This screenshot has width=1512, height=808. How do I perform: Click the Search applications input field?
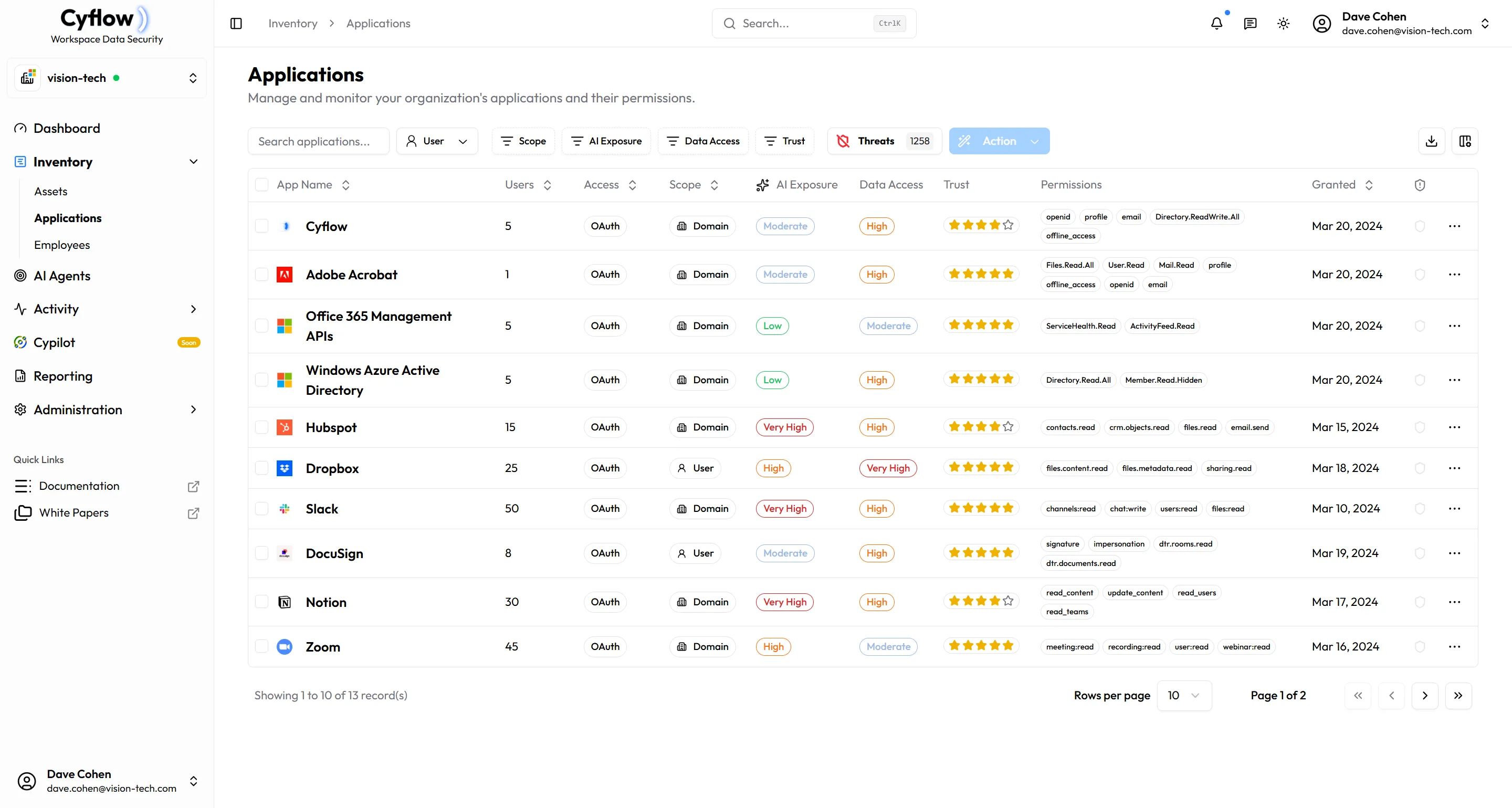(x=319, y=141)
